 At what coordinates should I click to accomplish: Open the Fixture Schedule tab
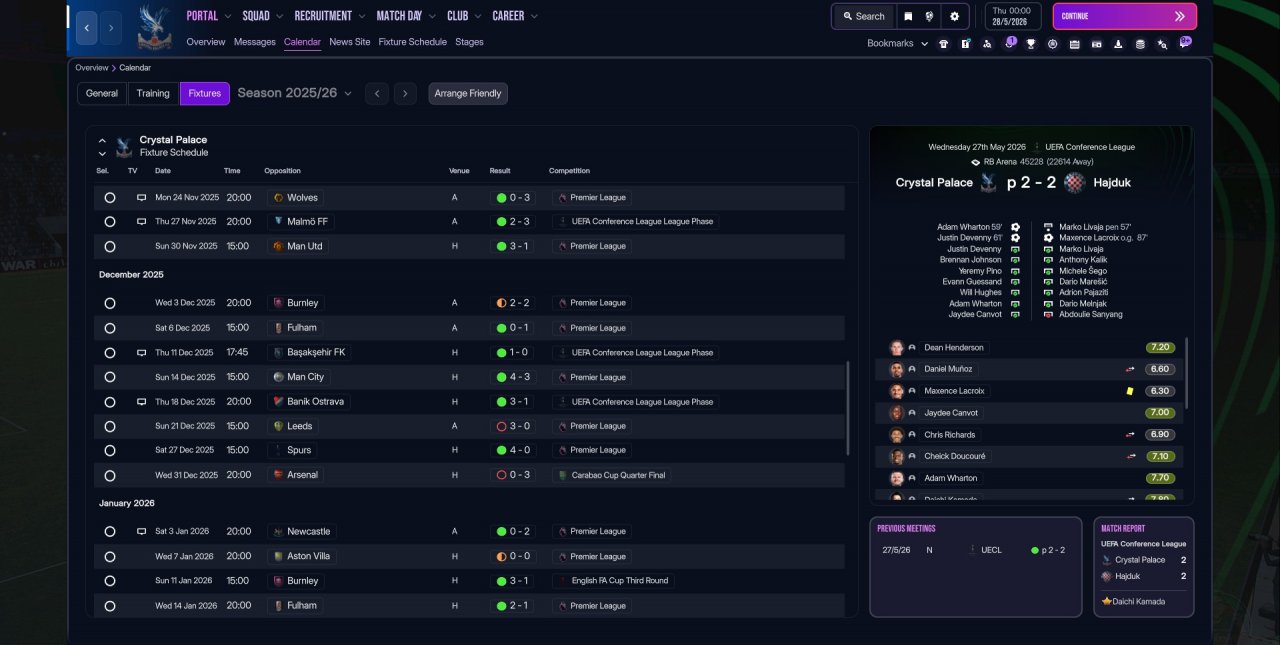[x=413, y=42]
